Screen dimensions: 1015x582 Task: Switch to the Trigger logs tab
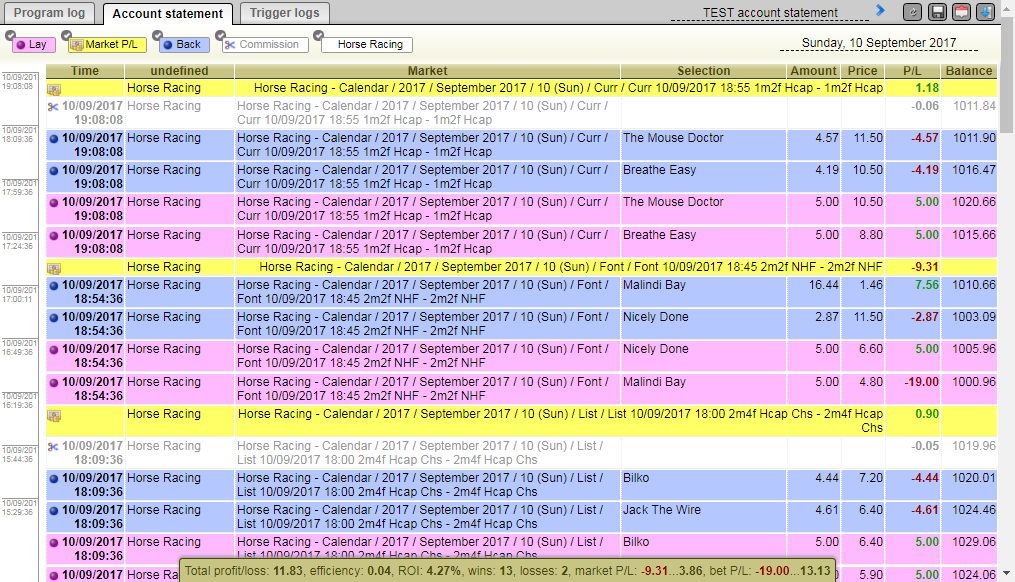pyautogui.click(x=285, y=13)
